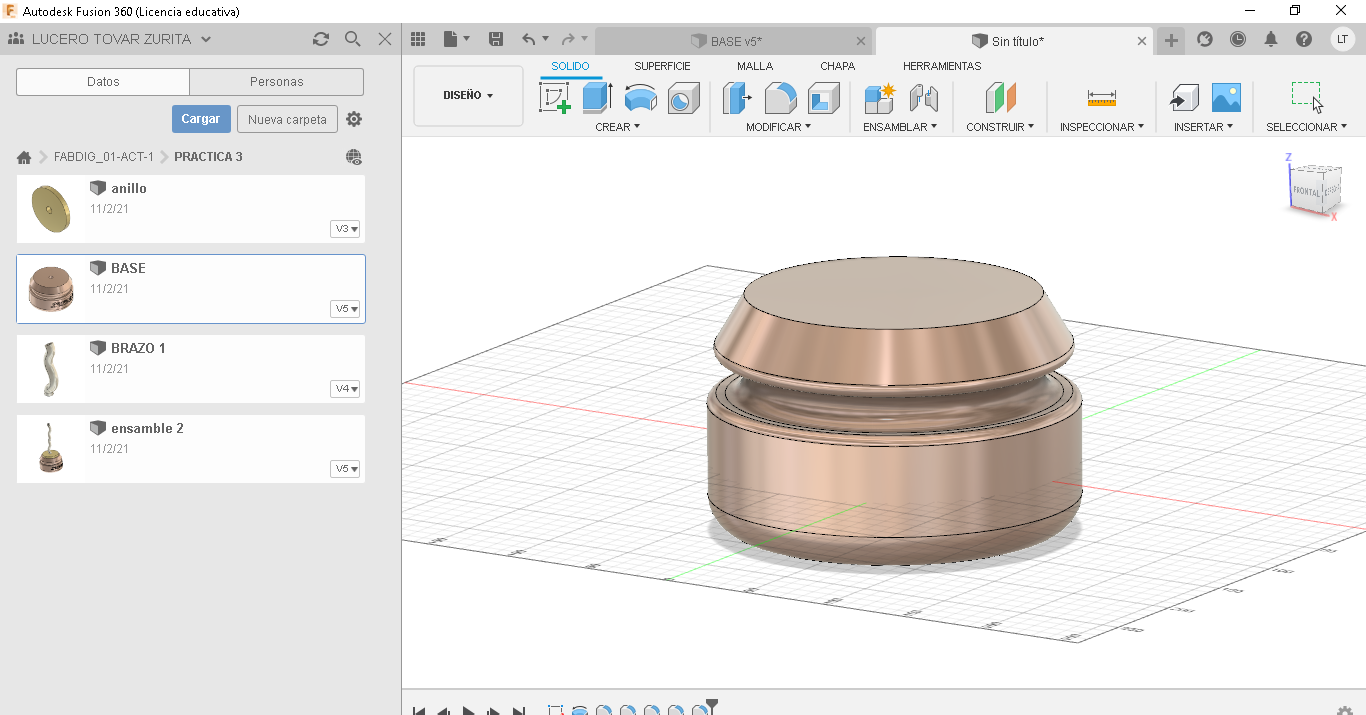Expand the INSPECCIONAR menu
Image resolution: width=1366 pixels, height=715 pixels.
(1102, 127)
